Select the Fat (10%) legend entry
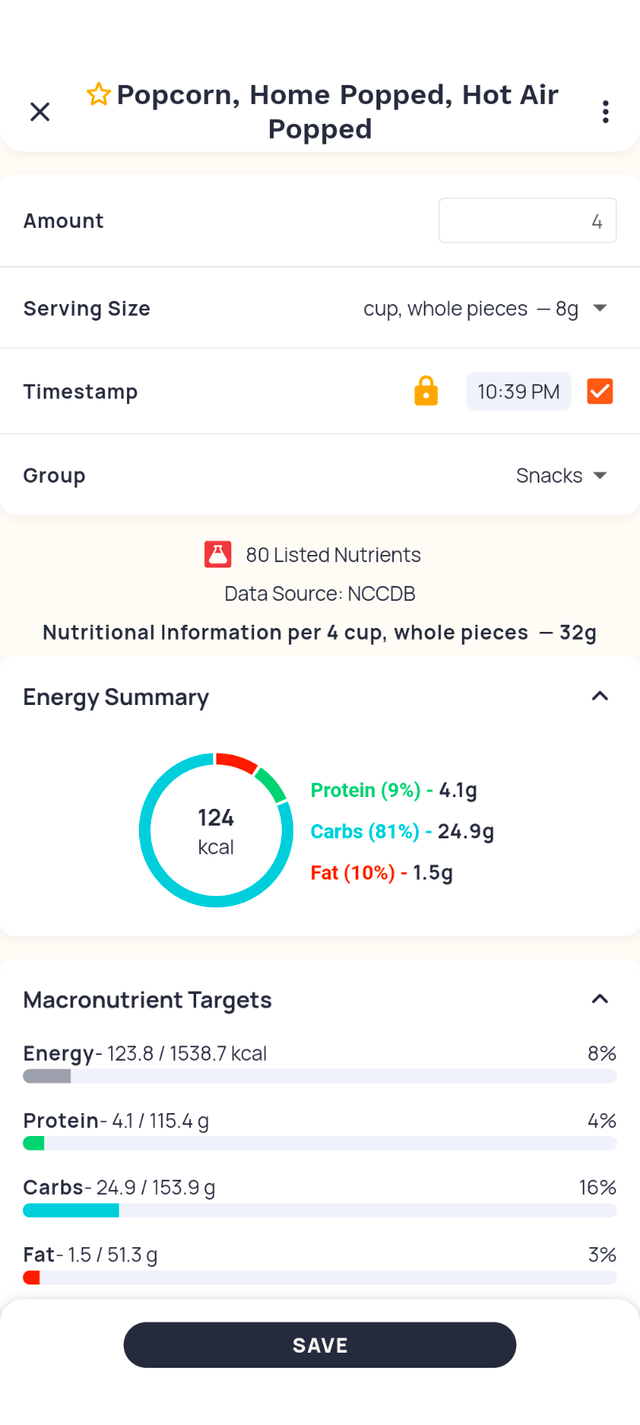The image size is (640, 1425). click(382, 872)
